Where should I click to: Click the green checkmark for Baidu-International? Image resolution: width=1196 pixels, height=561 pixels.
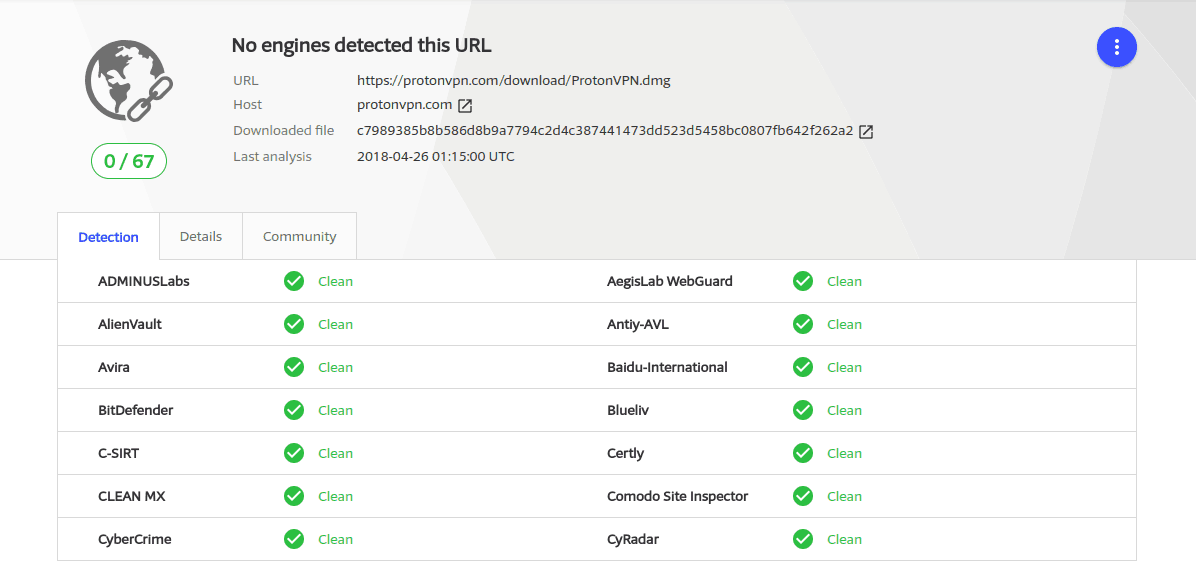click(802, 367)
